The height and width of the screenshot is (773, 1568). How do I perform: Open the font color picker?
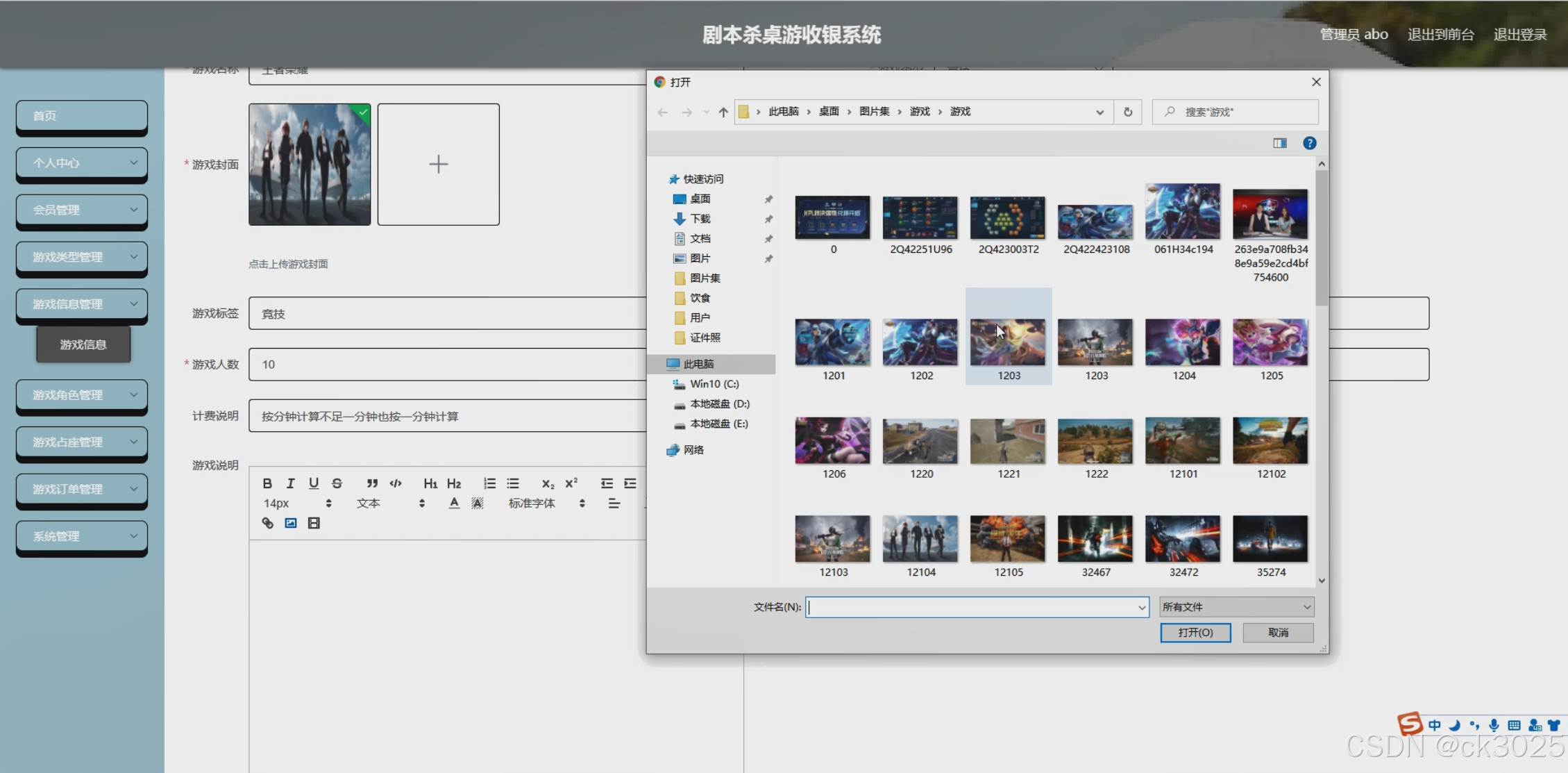pyautogui.click(x=454, y=504)
